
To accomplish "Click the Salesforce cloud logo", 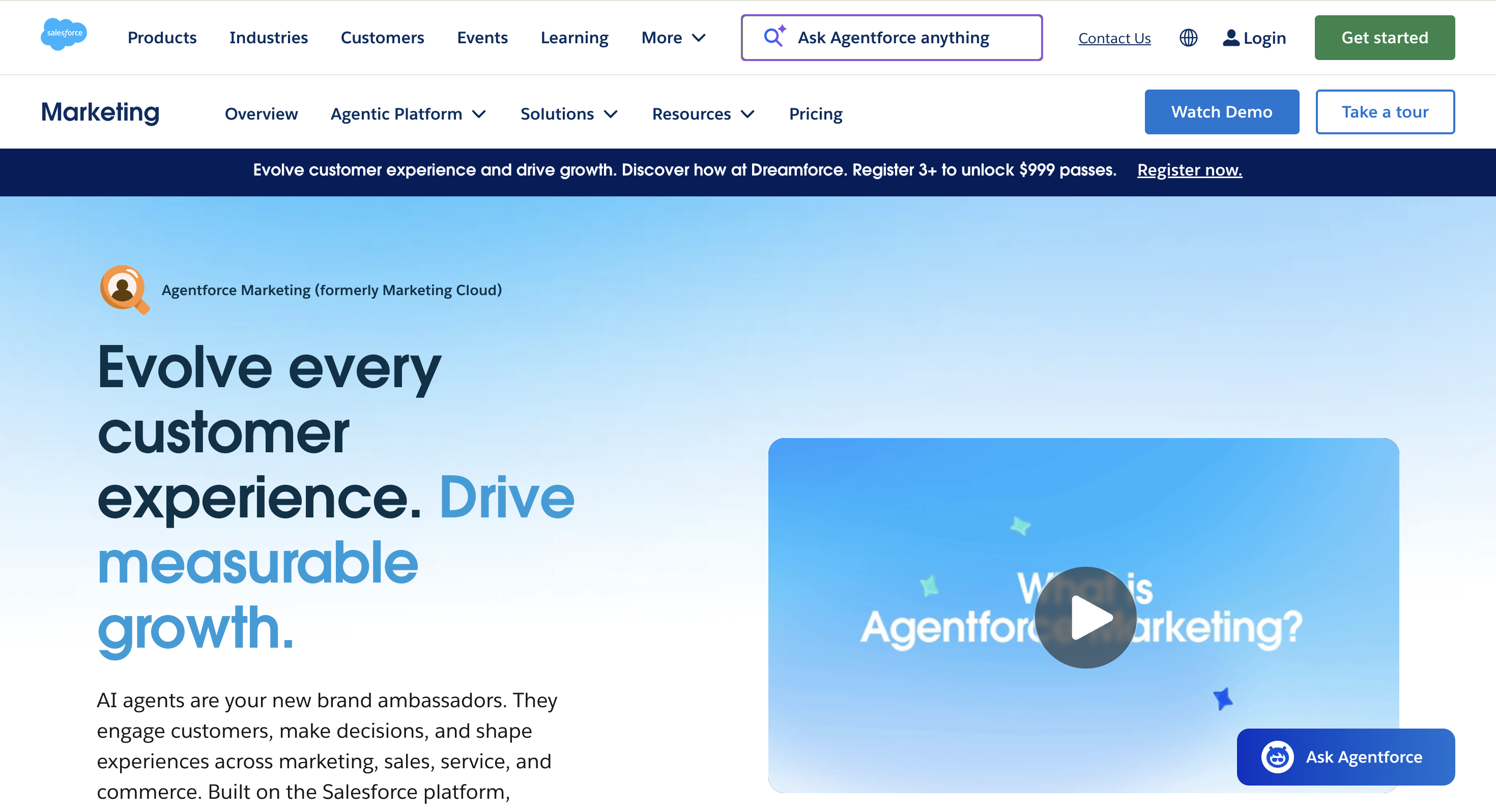I will tap(64, 34).
